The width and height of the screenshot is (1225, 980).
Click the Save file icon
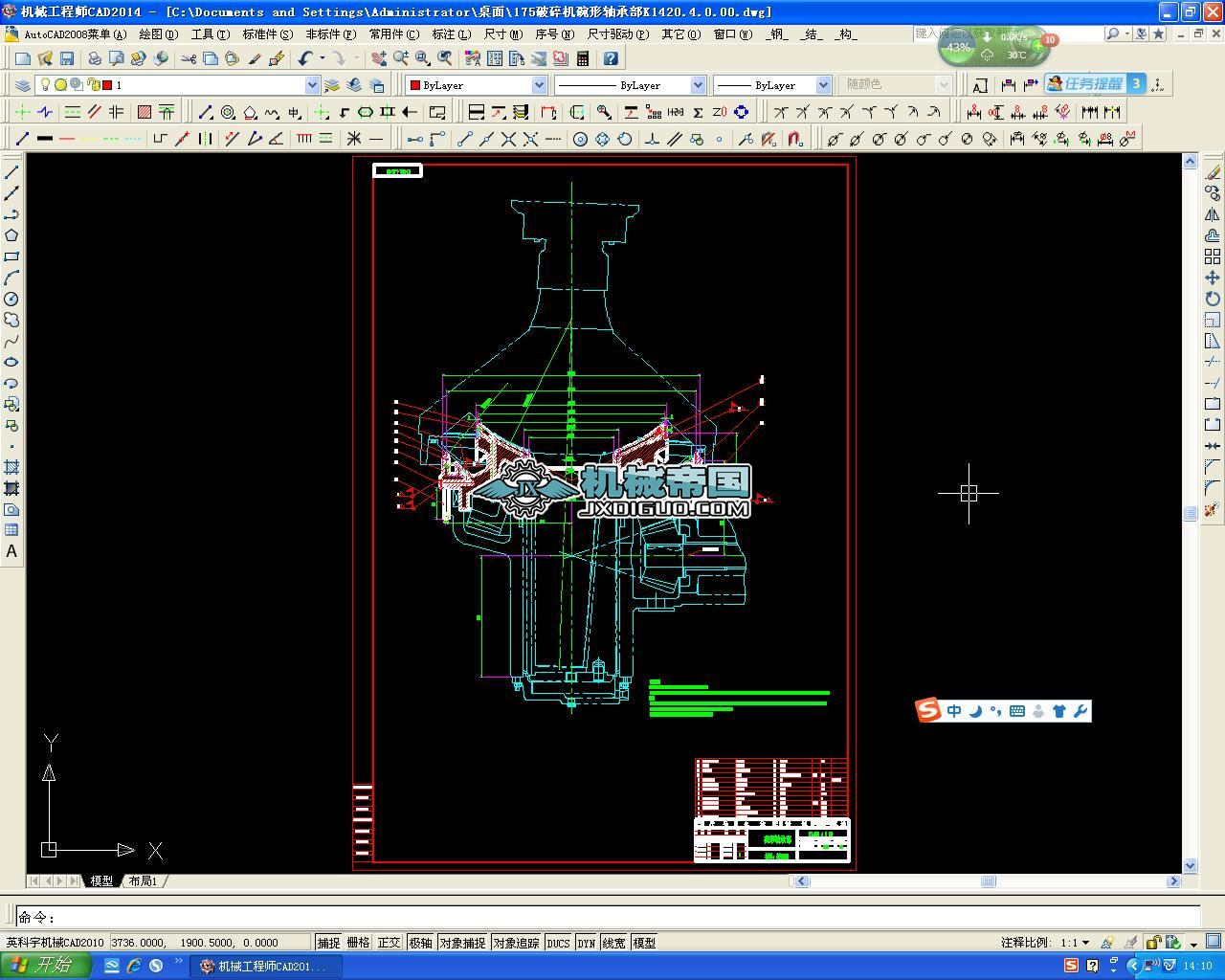66,58
